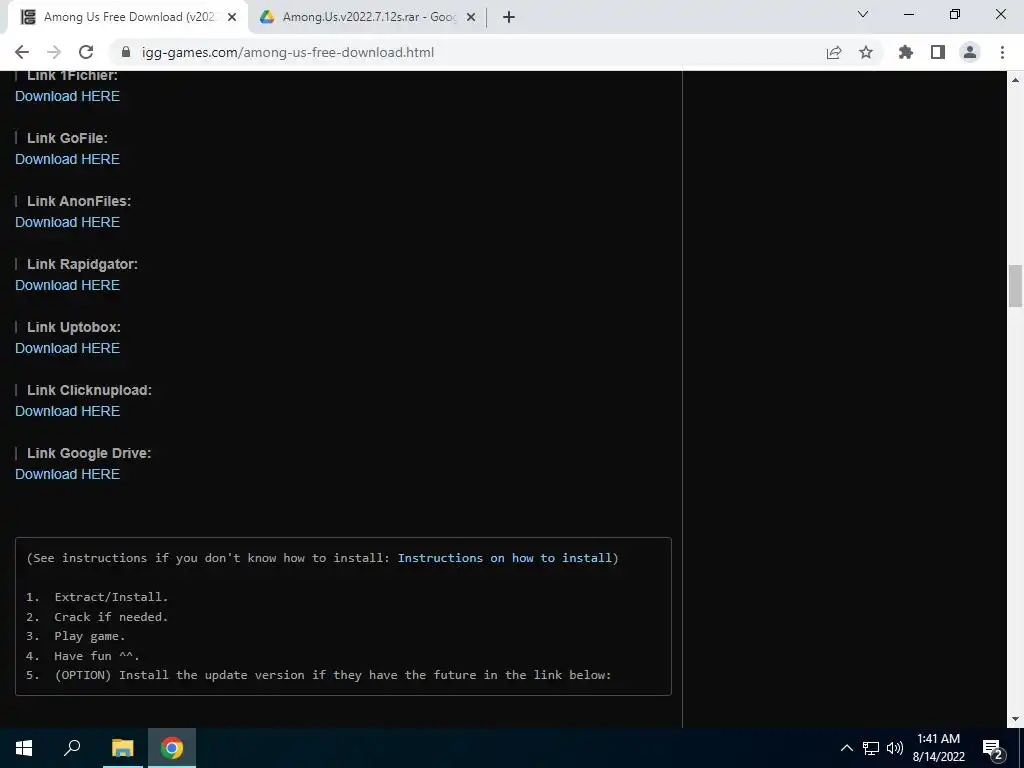Screen dimensions: 1024x768
Task: Open Instructions on how to install link
Action: pyautogui.click(x=505, y=558)
